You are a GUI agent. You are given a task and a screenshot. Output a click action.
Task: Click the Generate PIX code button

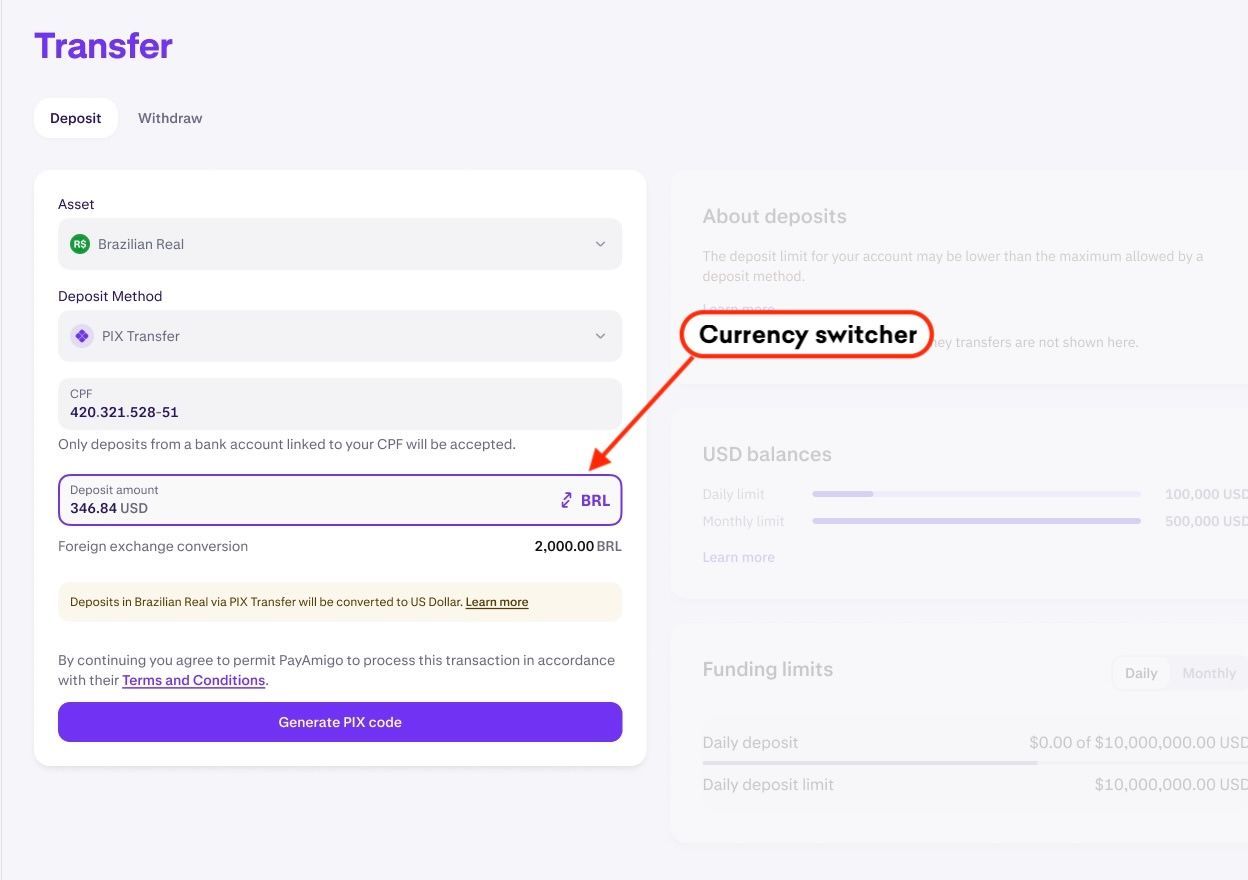coord(340,721)
